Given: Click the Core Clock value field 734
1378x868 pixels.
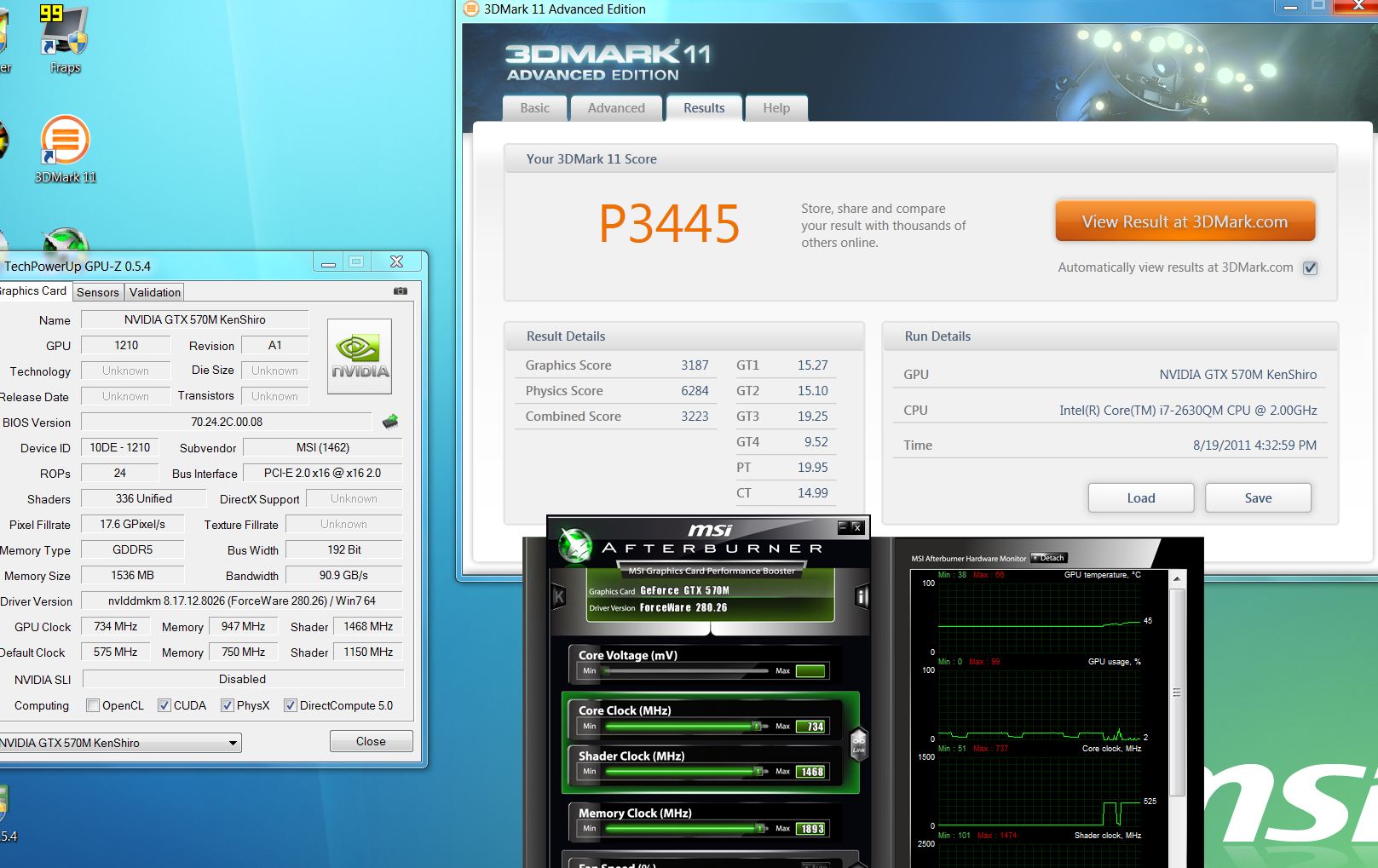Looking at the screenshot, I should tap(810, 727).
